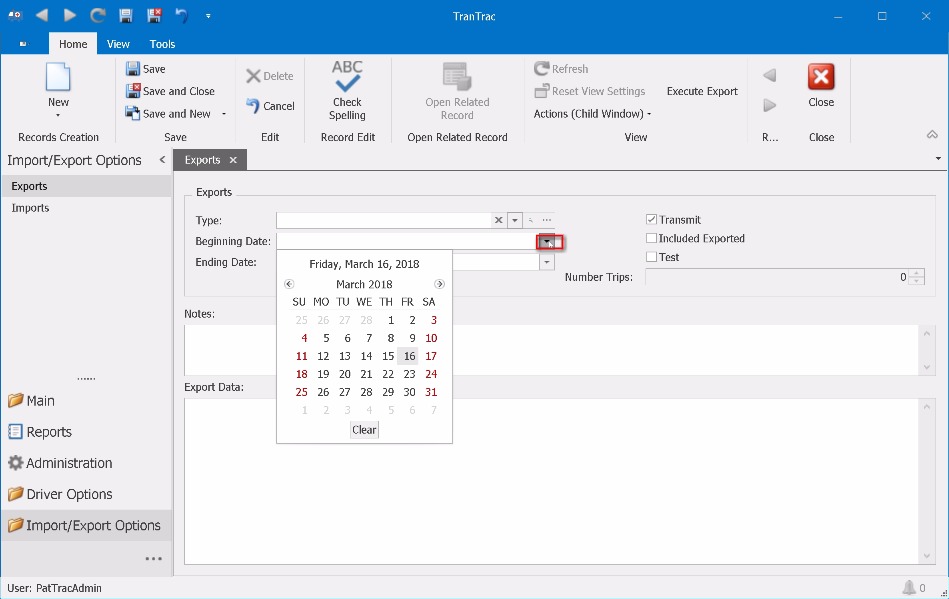The image size is (949, 599).
Task: Open the Type field dropdown
Action: (x=515, y=220)
